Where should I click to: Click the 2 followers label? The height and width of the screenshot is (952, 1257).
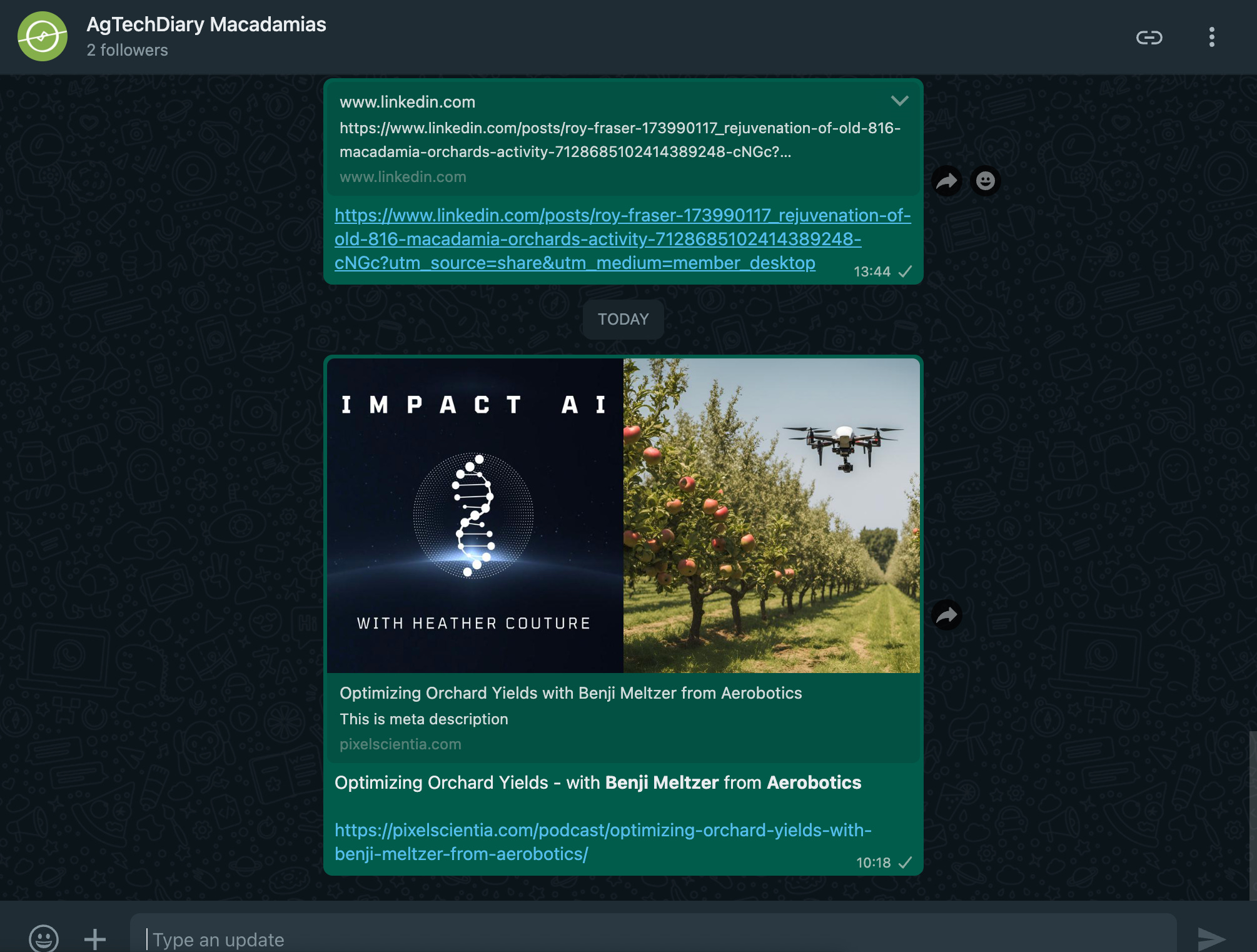127,51
